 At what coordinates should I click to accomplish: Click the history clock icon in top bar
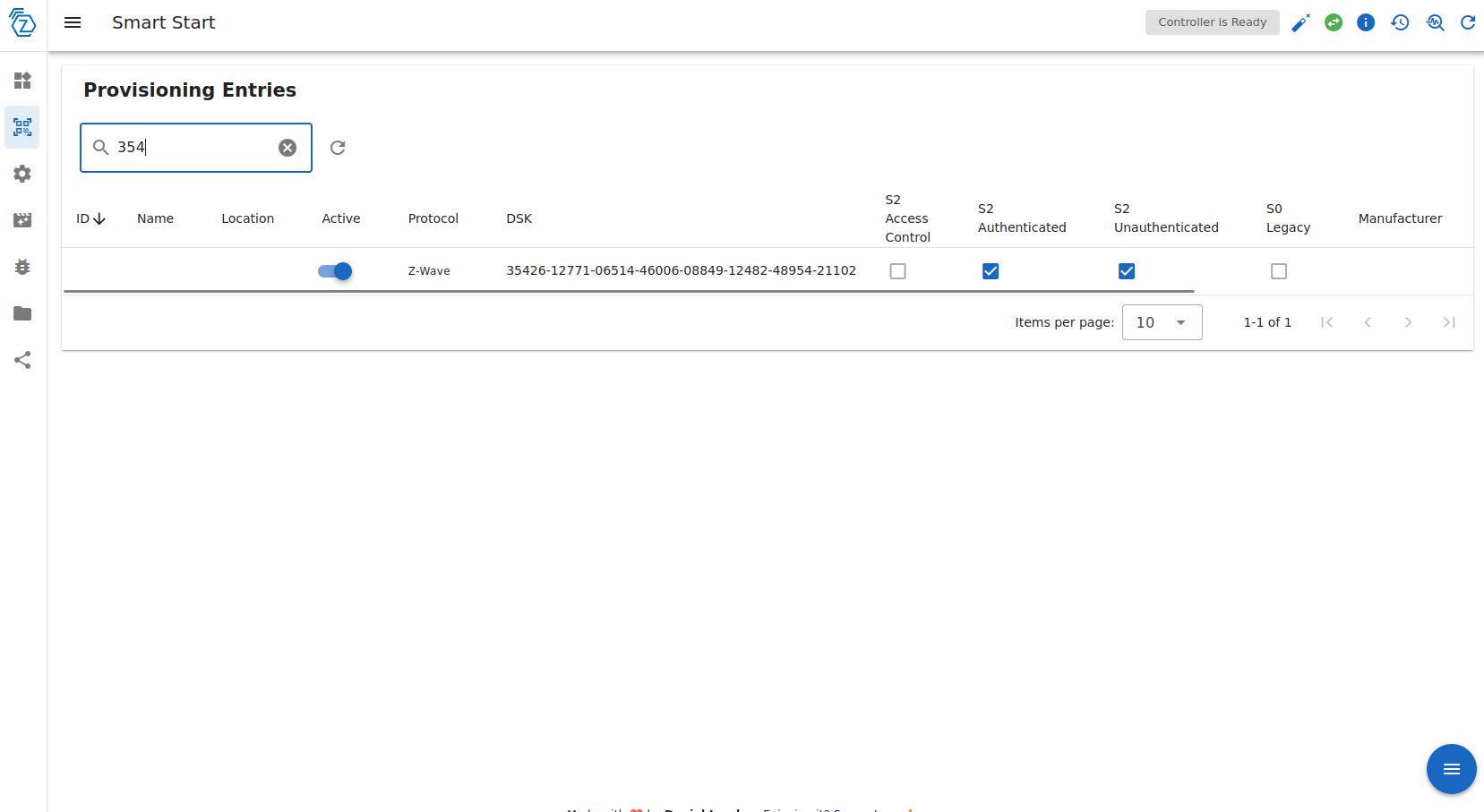tap(1400, 22)
